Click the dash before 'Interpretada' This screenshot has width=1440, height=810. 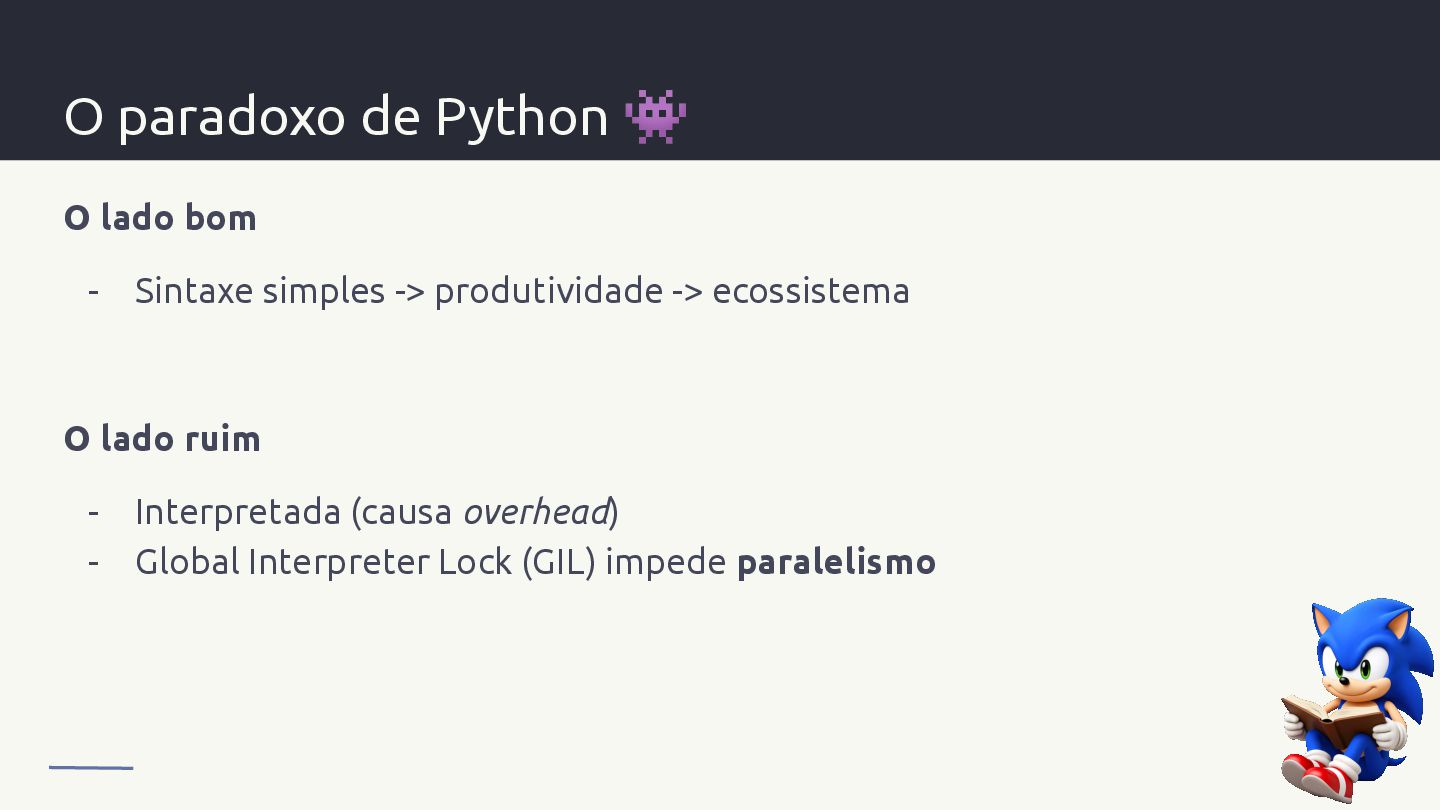[93, 512]
